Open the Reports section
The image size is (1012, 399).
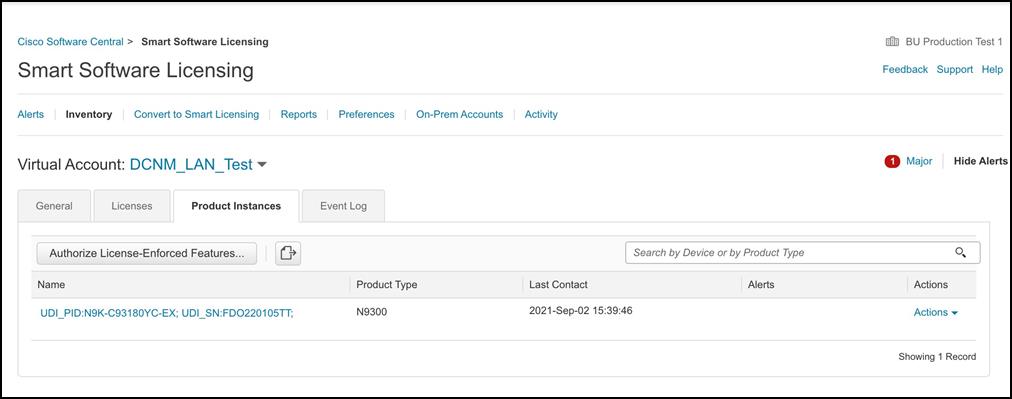pos(299,114)
